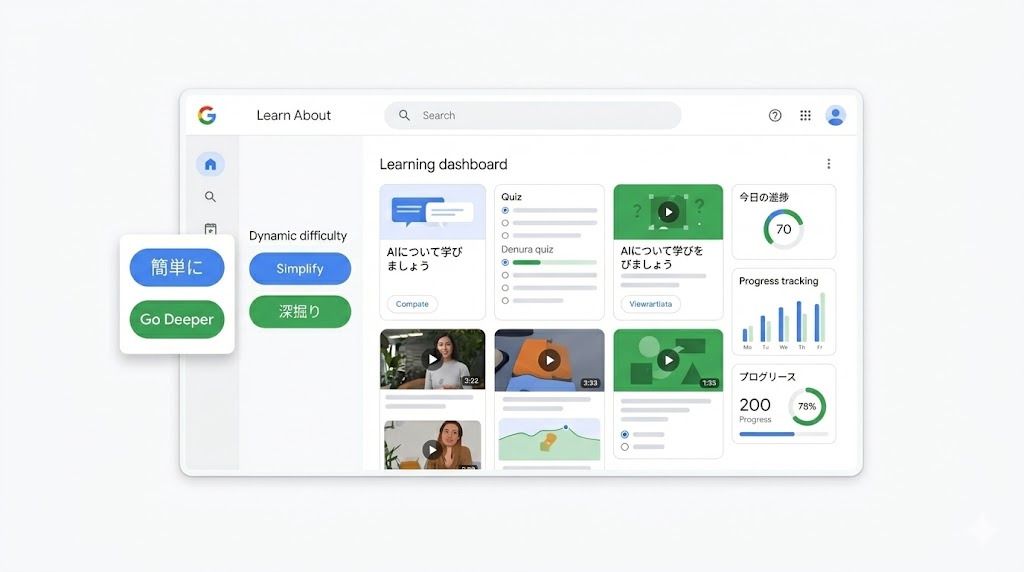Open the user account avatar
Screen dimensions: 1024x572
835,116
